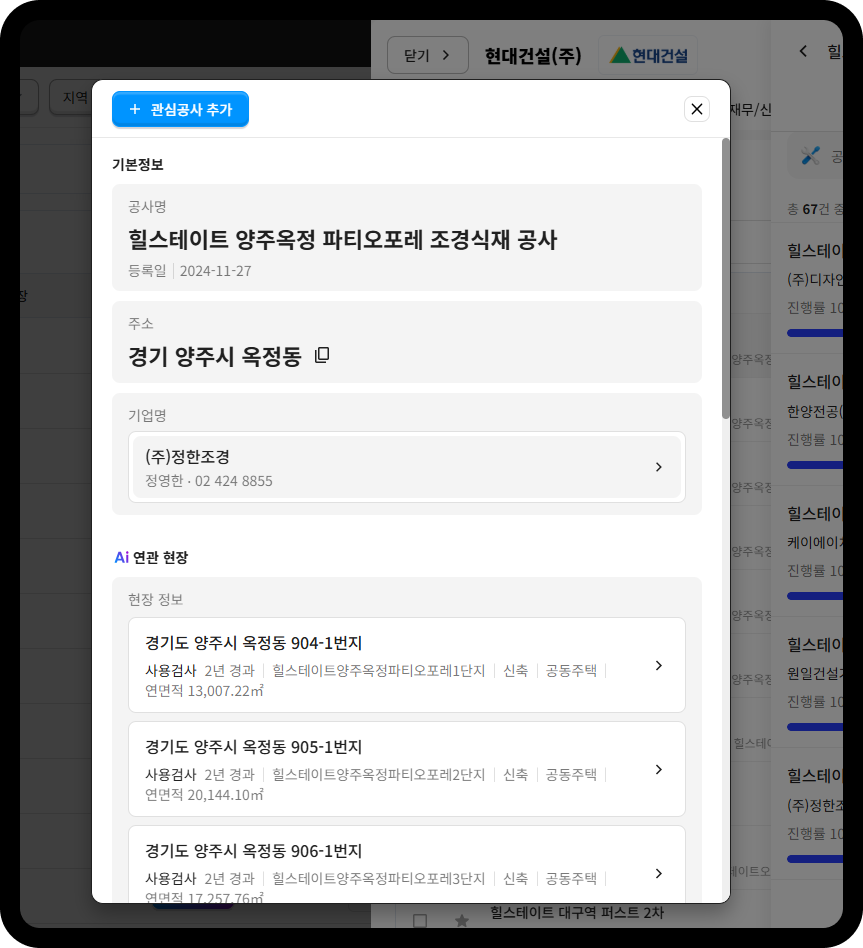The width and height of the screenshot is (863, 948).
Task: Click the progress bar under 원일건설
Action: 815,727
